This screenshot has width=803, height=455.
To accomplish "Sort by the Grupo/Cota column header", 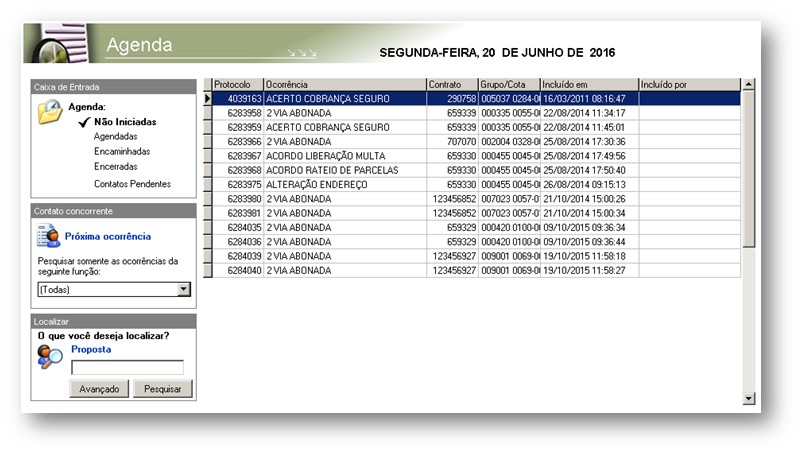I will pos(509,85).
